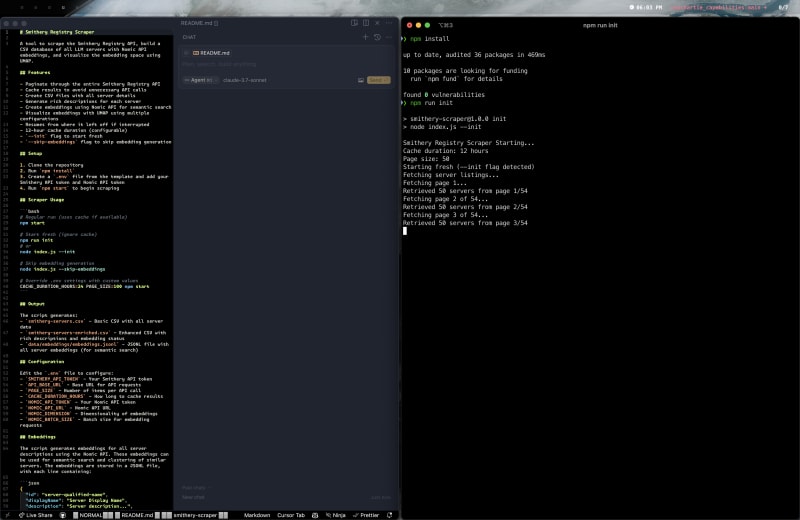The image size is (800, 520).
Task: Click the CHAT panel header label
Action: (189, 37)
